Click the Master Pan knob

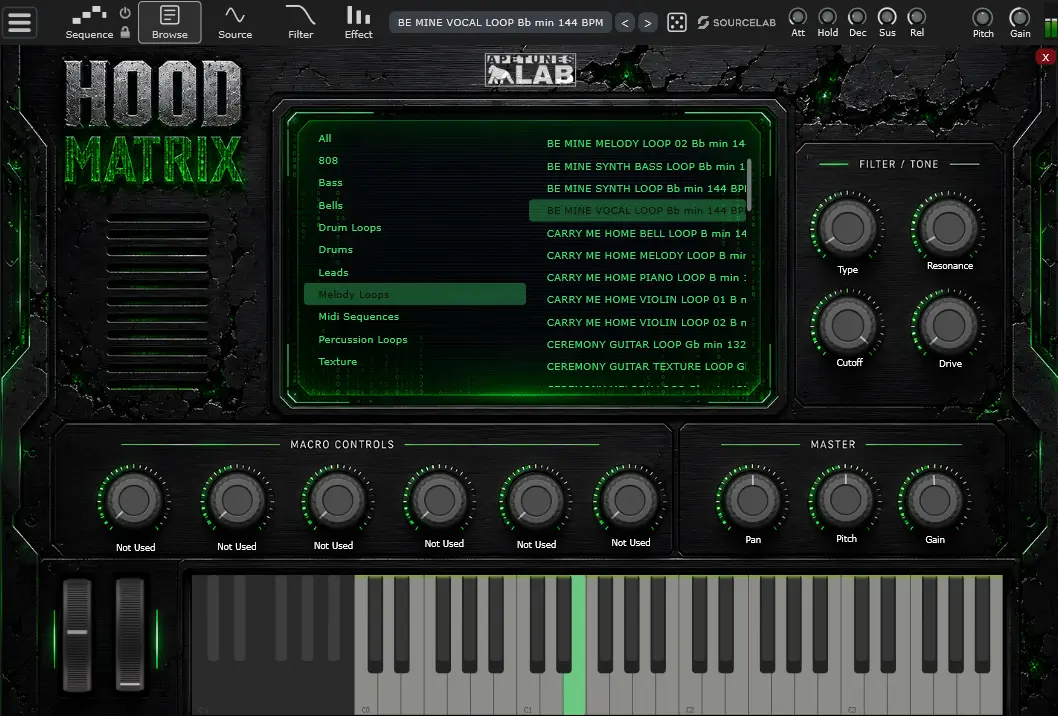click(x=752, y=500)
